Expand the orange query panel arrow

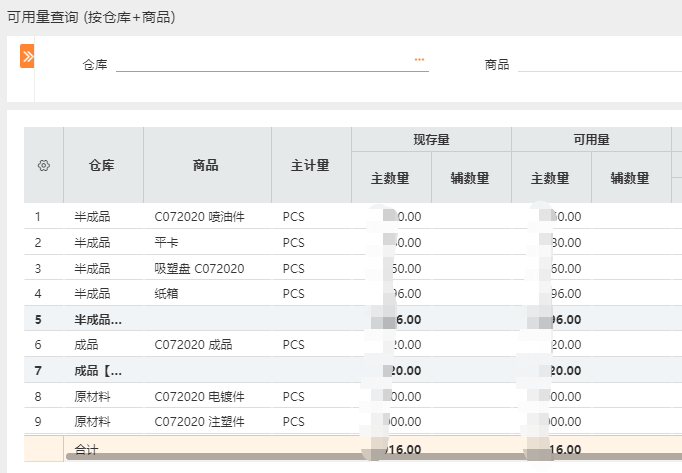[x=27, y=57]
